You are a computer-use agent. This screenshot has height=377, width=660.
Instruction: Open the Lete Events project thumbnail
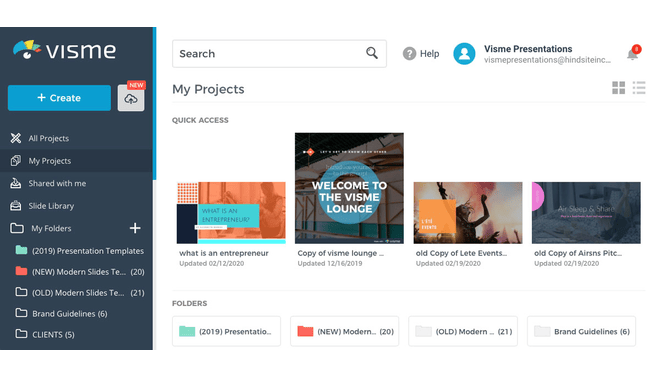point(468,213)
